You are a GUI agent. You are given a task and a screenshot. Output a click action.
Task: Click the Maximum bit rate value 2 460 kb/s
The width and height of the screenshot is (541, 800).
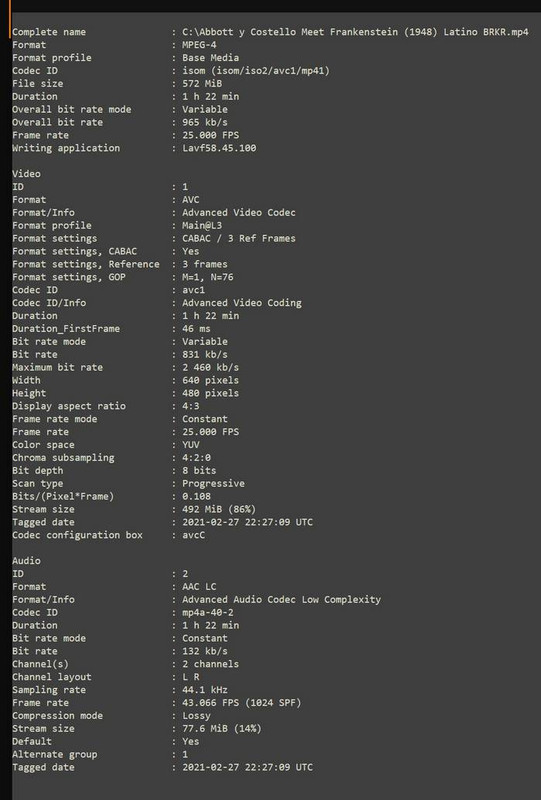[x=210, y=367]
